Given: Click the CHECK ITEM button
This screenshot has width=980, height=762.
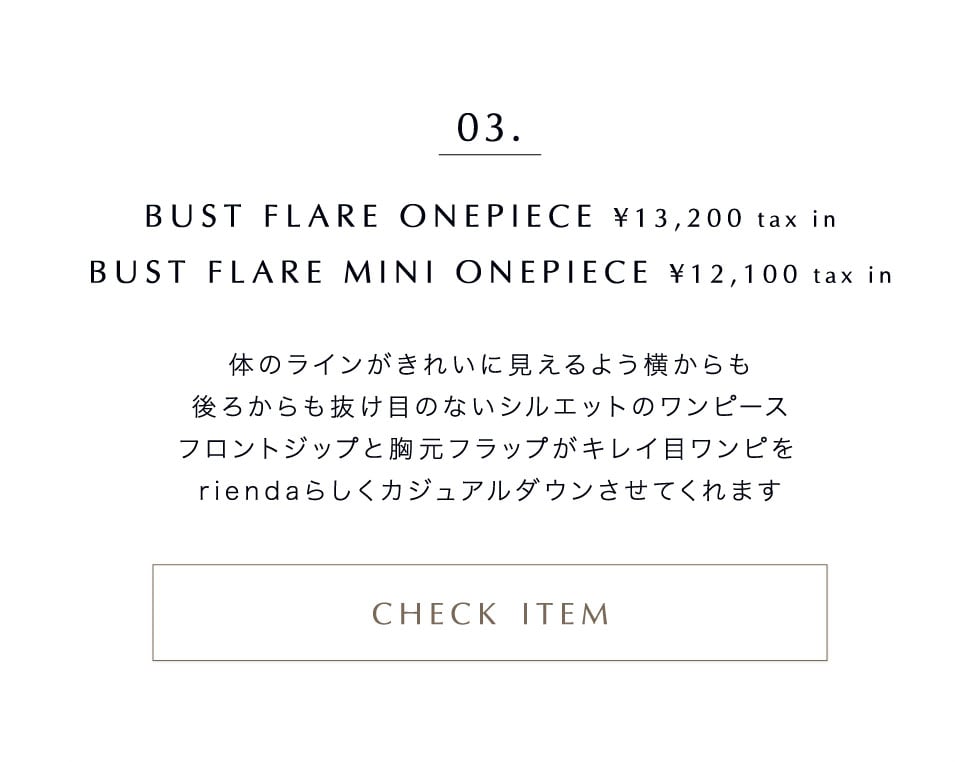Looking at the screenshot, I should (x=490, y=612).
